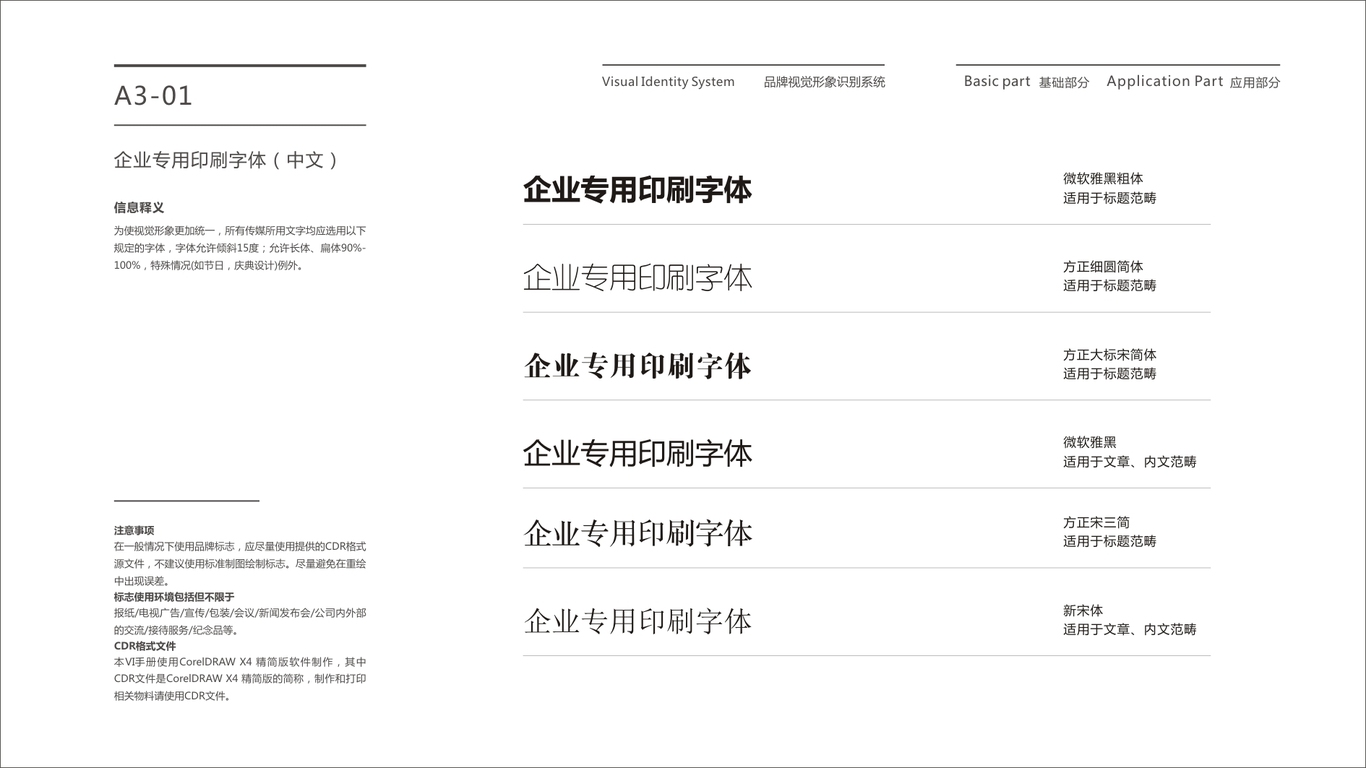This screenshot has width=1366, height=768.
Task: Click the line starting 在一般情况下使用品牌标志
Action: 240,547
